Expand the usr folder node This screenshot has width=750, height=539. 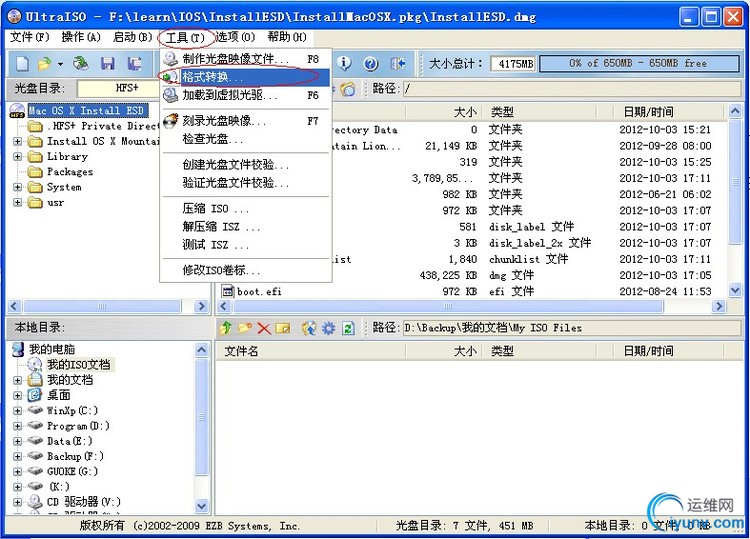tap(17, 203)
